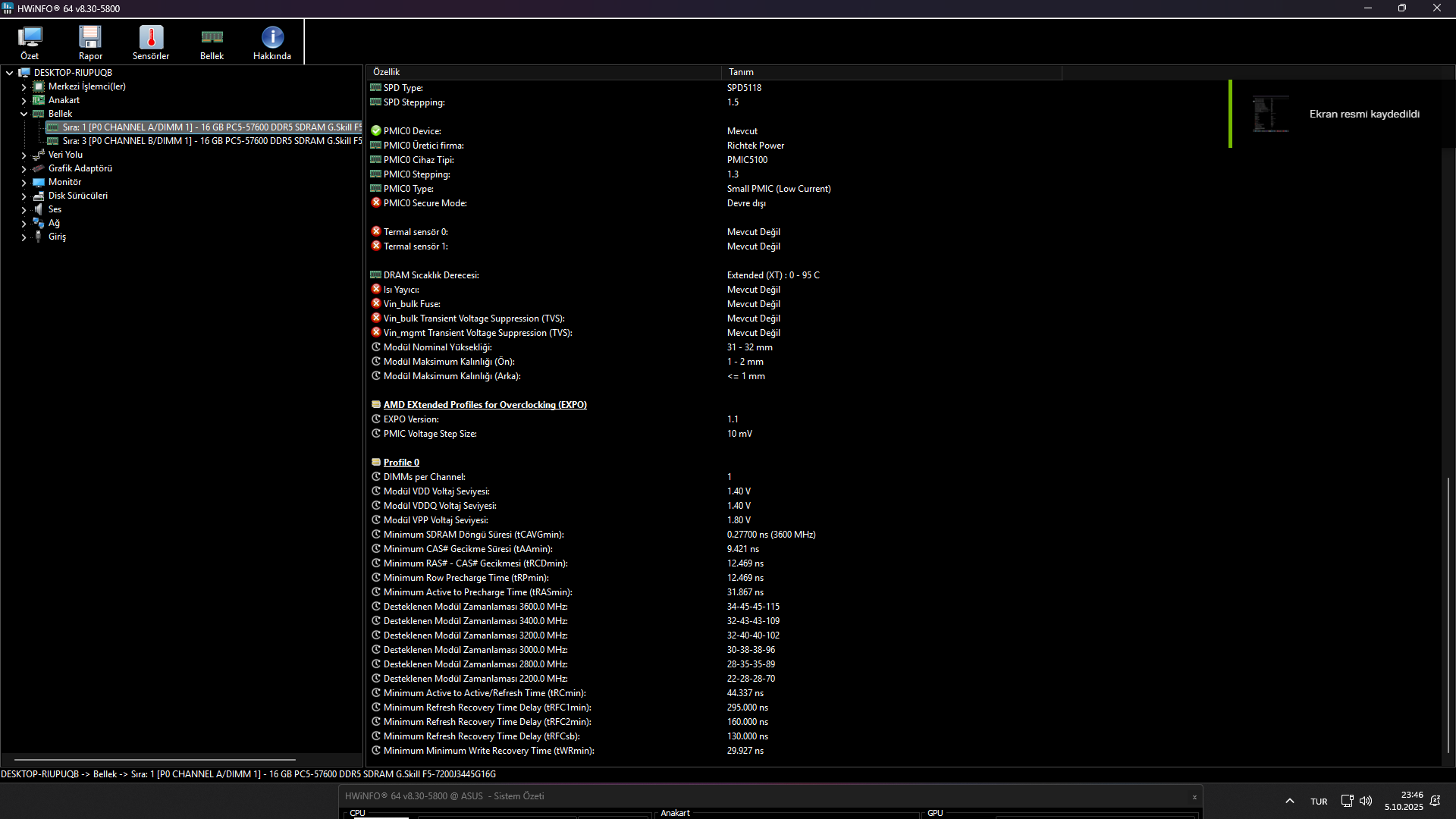Open the taskbar volume icon
This screenshot has height=819, width=1456.
click(x=1367, y=801)
